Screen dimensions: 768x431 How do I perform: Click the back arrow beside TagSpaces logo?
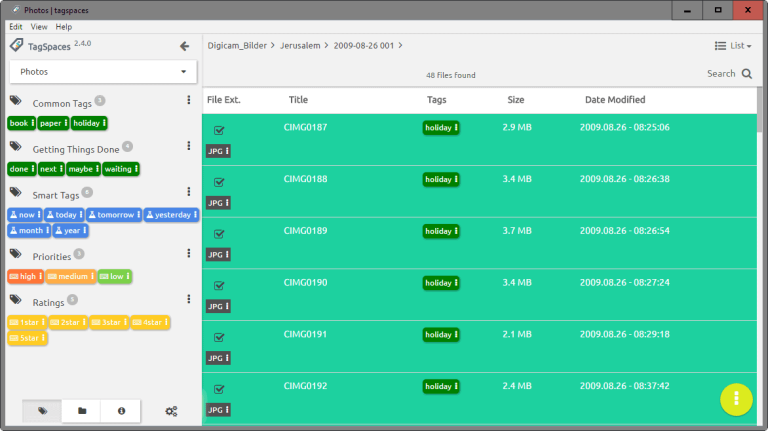pyautogui.click(x=184, y=46)
